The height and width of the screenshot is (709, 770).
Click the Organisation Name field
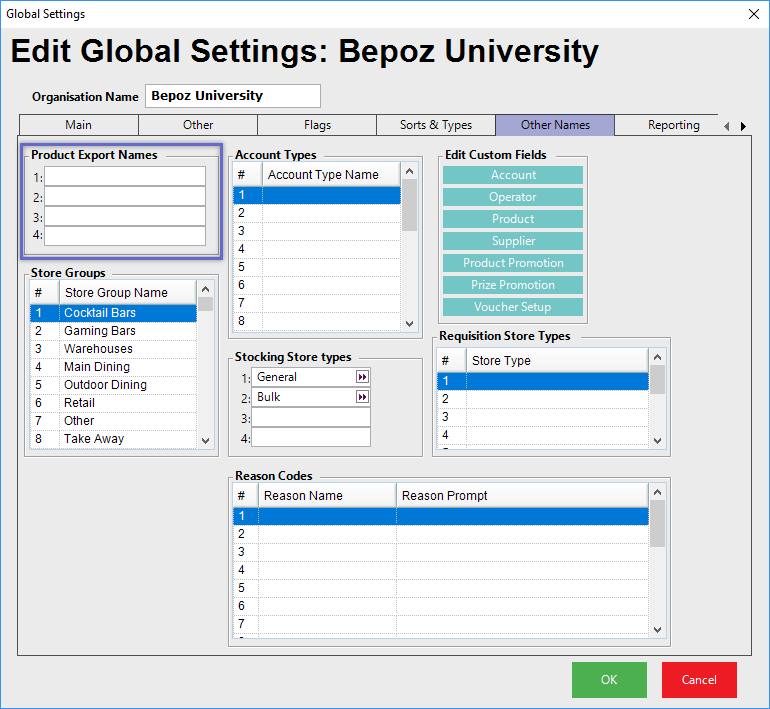pos(233,96)
